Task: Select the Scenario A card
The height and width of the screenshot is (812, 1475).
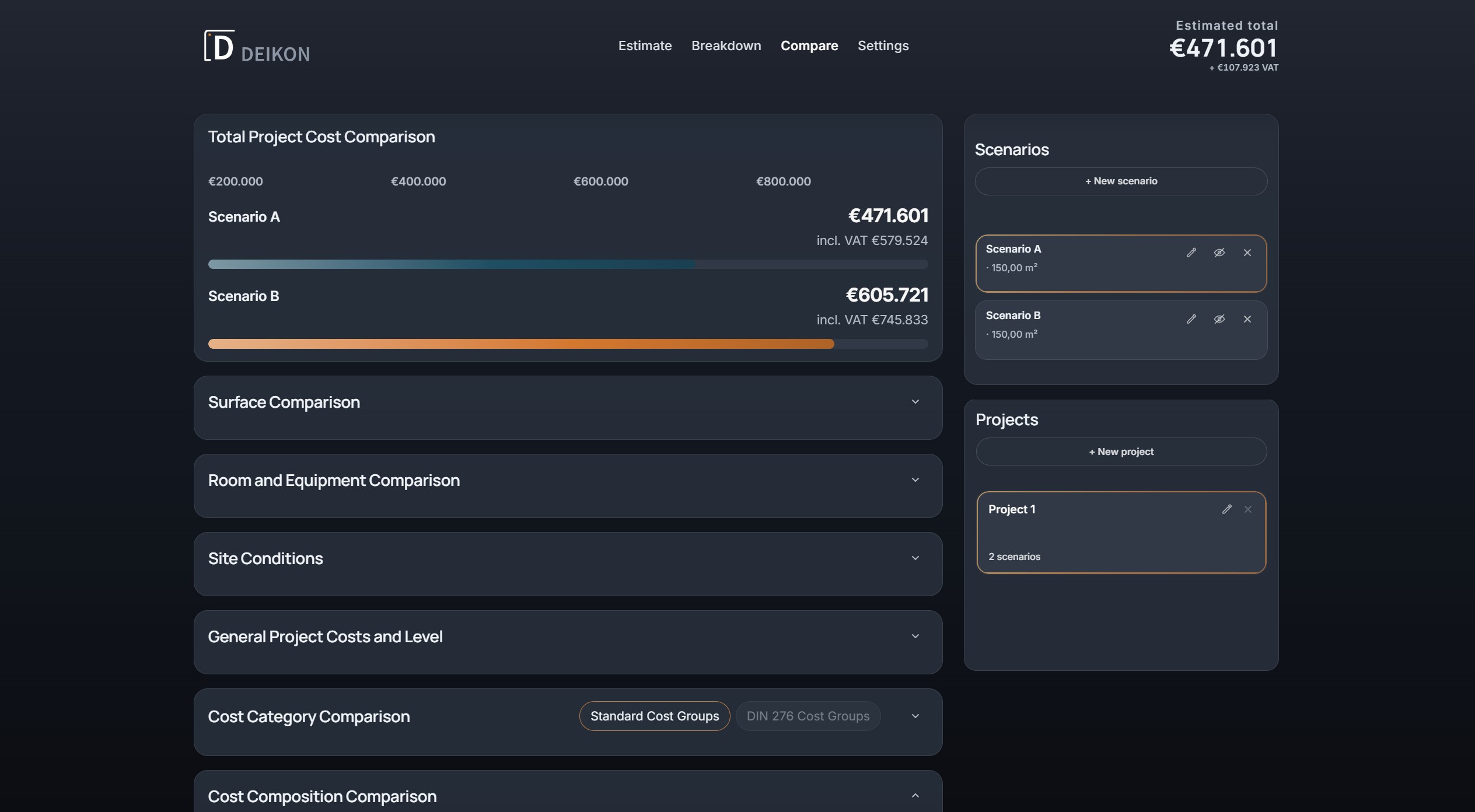Action: click(x=1121, y=264)
